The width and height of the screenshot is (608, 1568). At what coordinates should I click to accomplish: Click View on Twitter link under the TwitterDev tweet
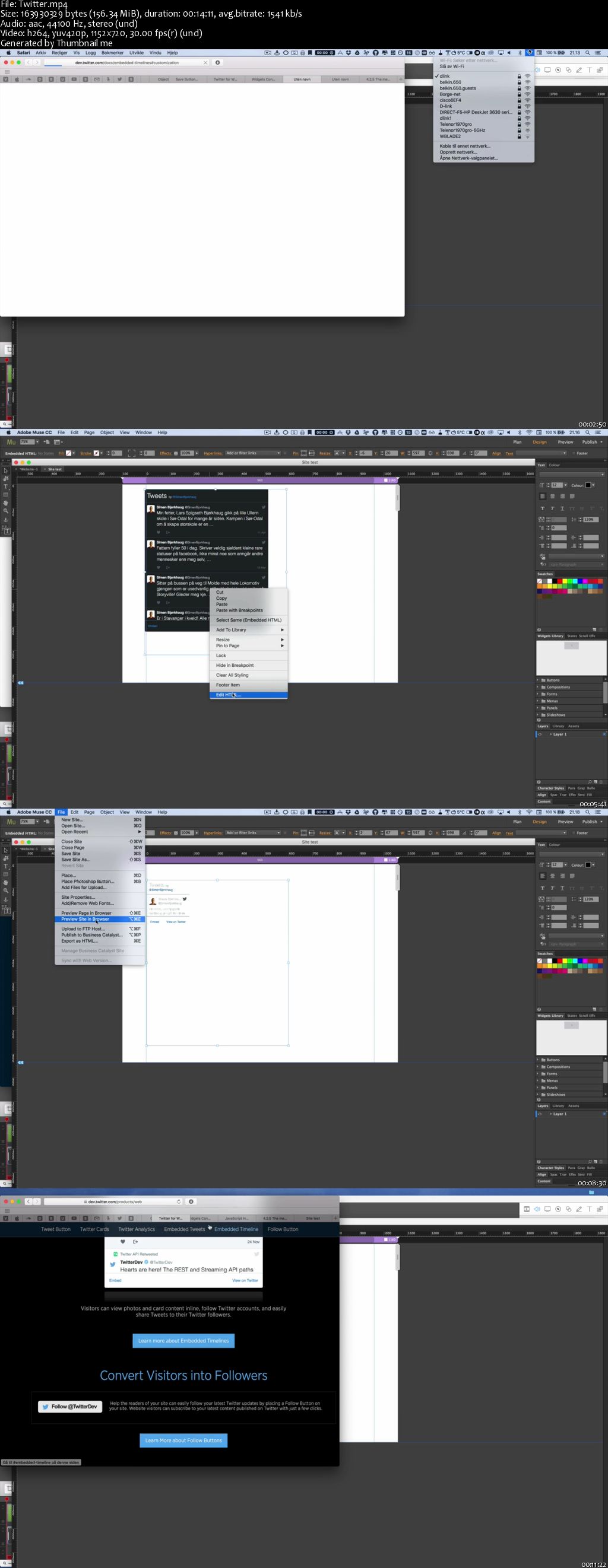pos(245,1281)
